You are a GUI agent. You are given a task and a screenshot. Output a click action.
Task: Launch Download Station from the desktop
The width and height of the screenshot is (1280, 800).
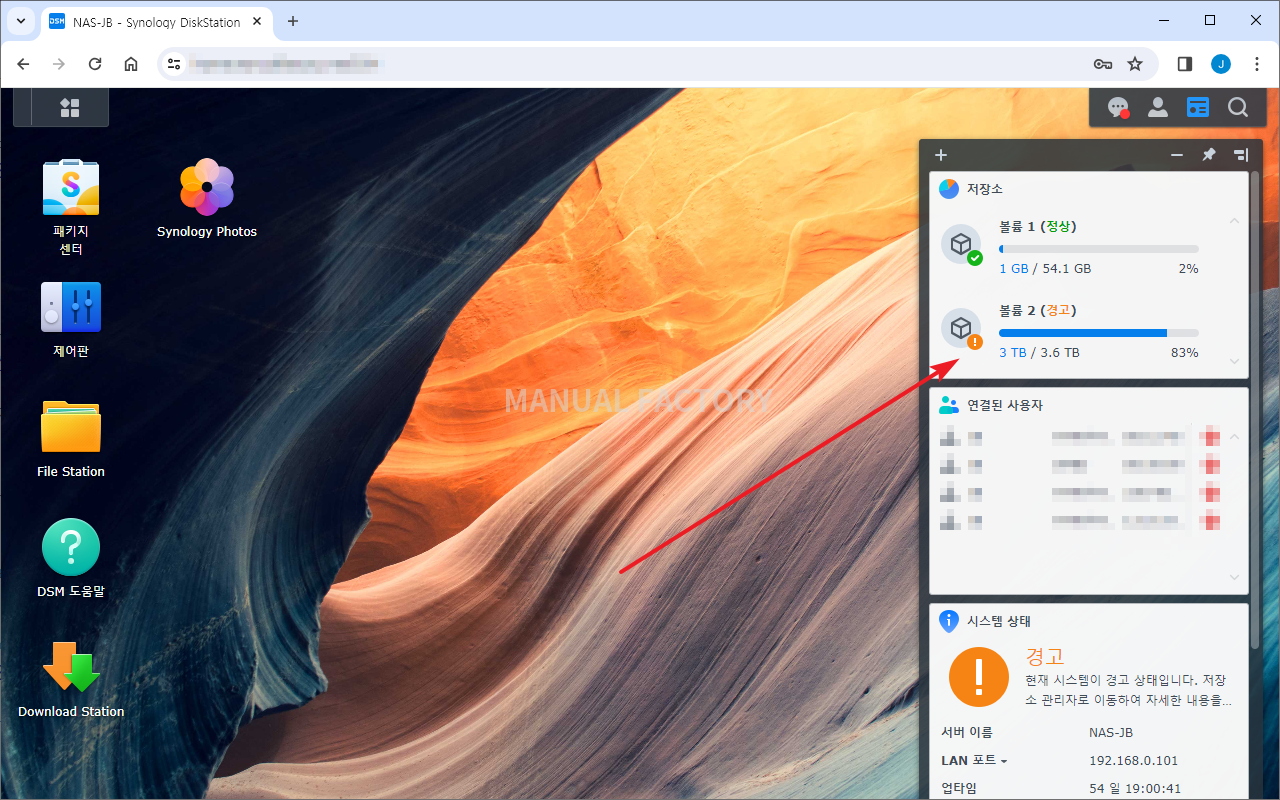[70, 667]
